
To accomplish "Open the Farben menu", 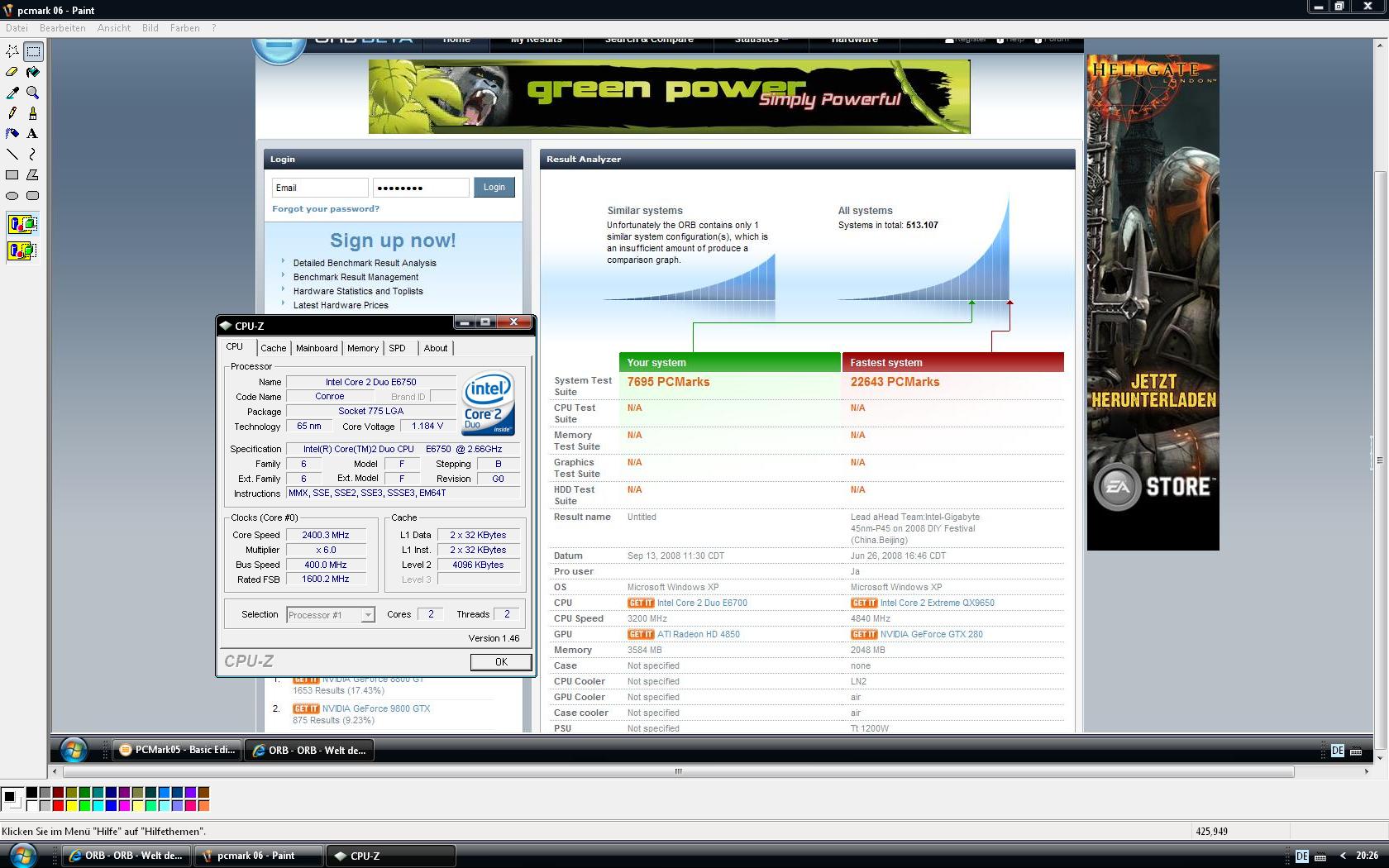I will (185, 28).
